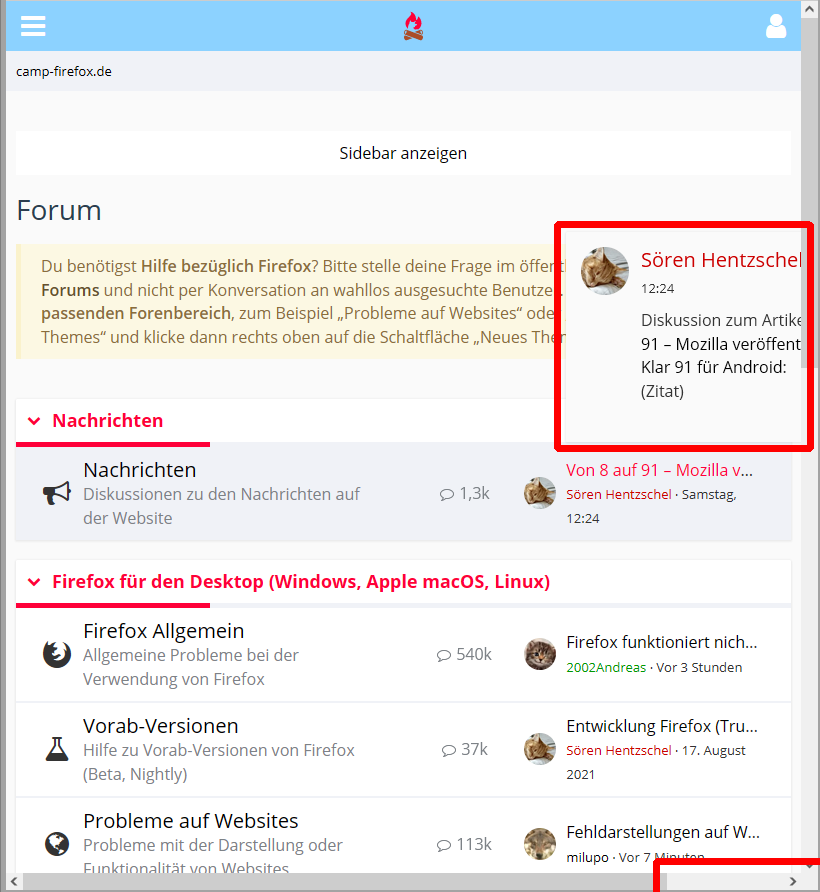Open the Firefox Allgemein forum

coord(163,631)
